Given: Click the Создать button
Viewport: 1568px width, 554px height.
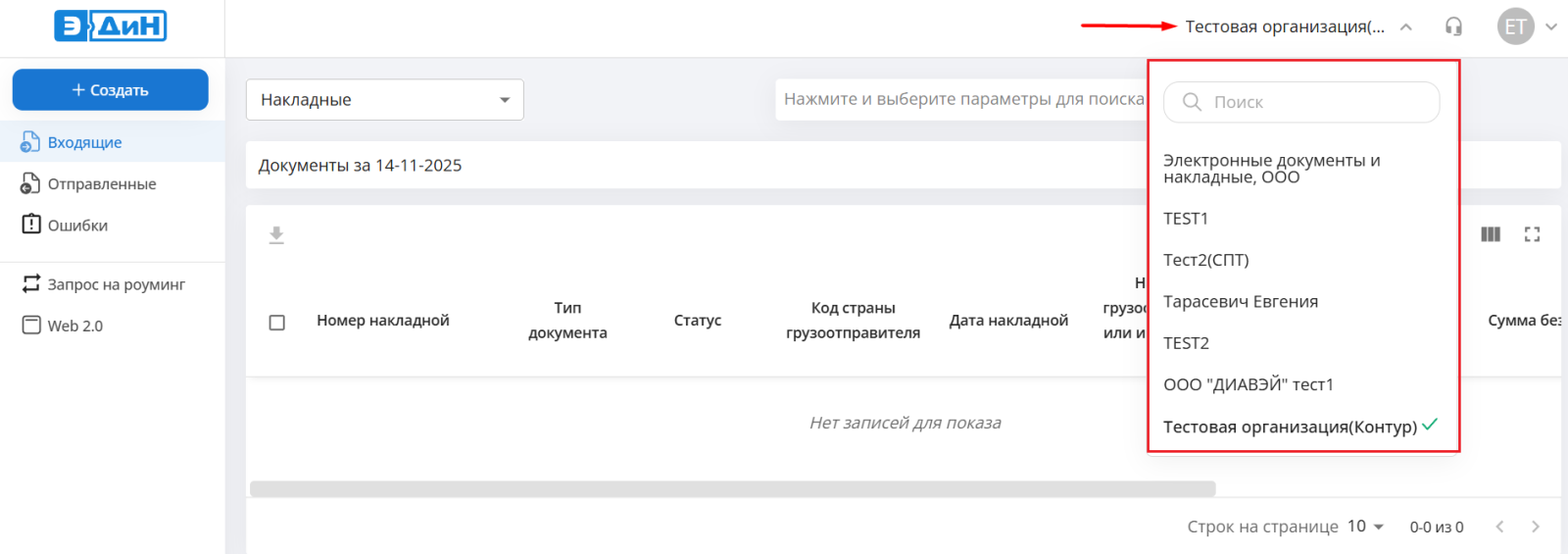Looking at the screenshot, I should click(x=110, y=90).
